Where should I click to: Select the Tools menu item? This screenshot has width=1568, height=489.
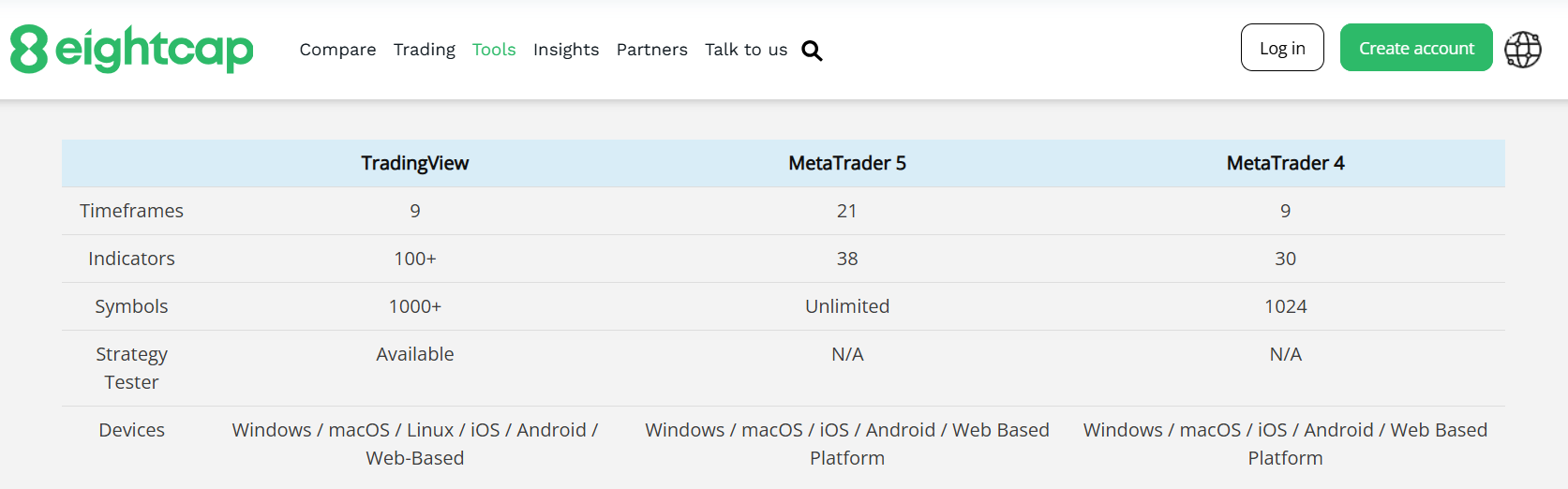coord(494,50)
